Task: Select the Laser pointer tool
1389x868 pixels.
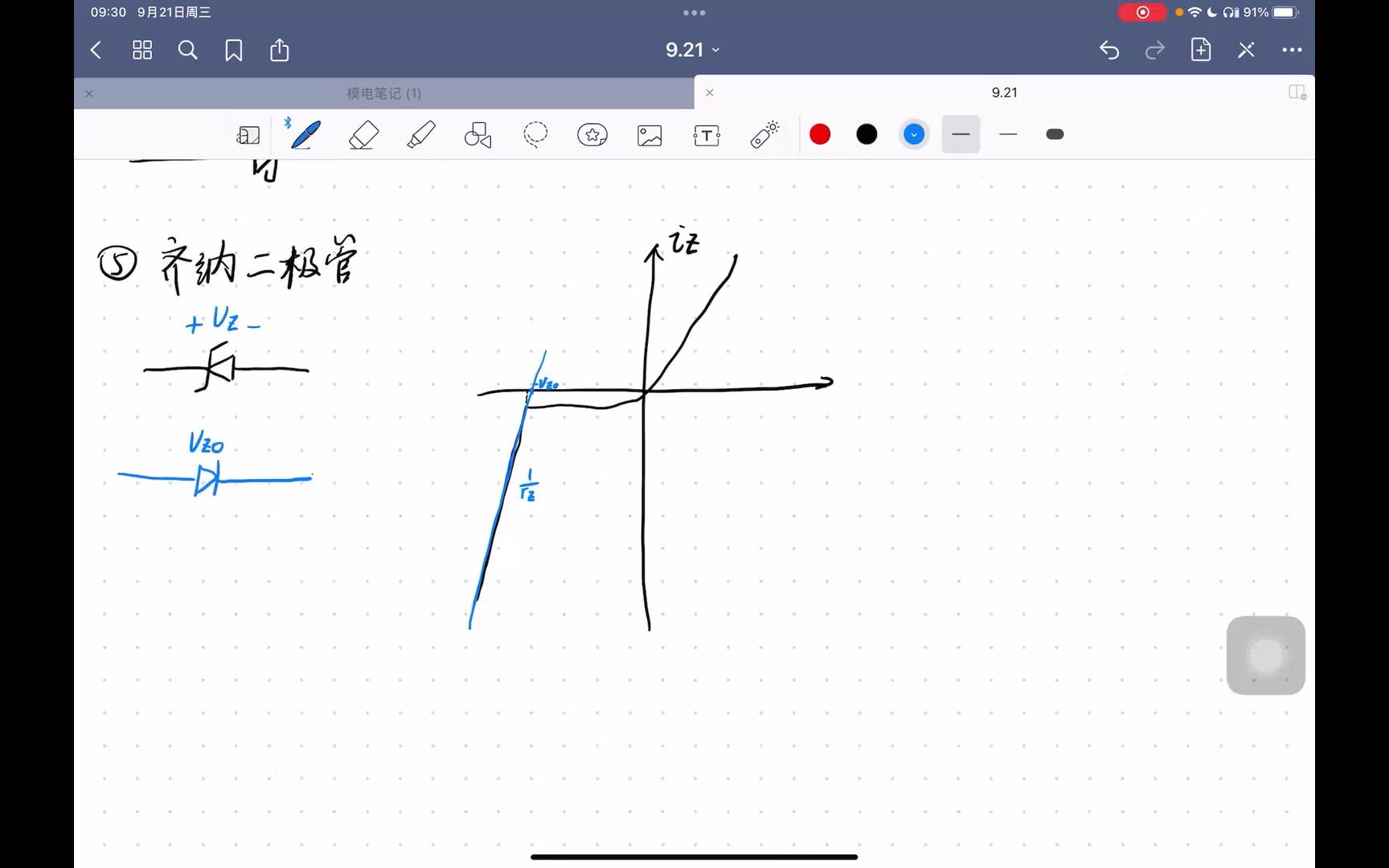Action: pos(765,134)
